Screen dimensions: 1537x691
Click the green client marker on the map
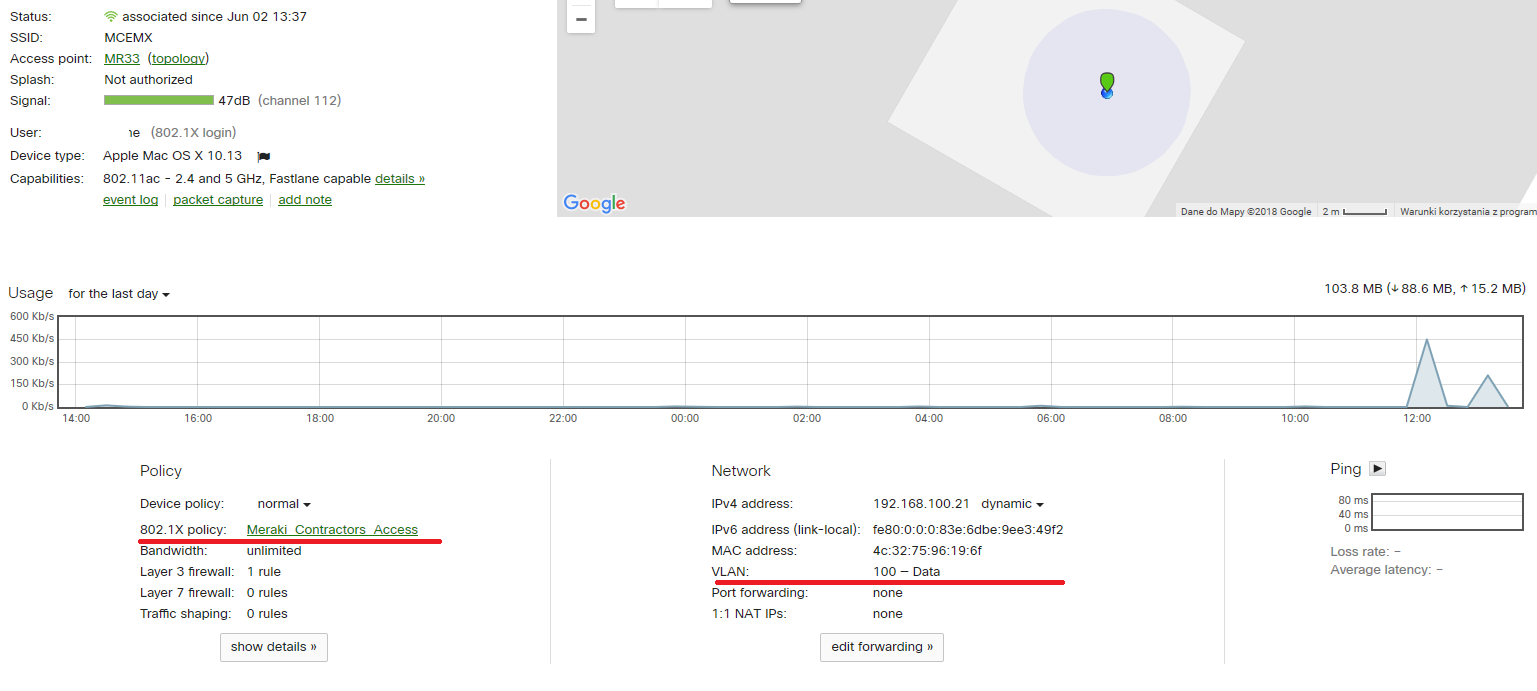(x=1107, y=82)
